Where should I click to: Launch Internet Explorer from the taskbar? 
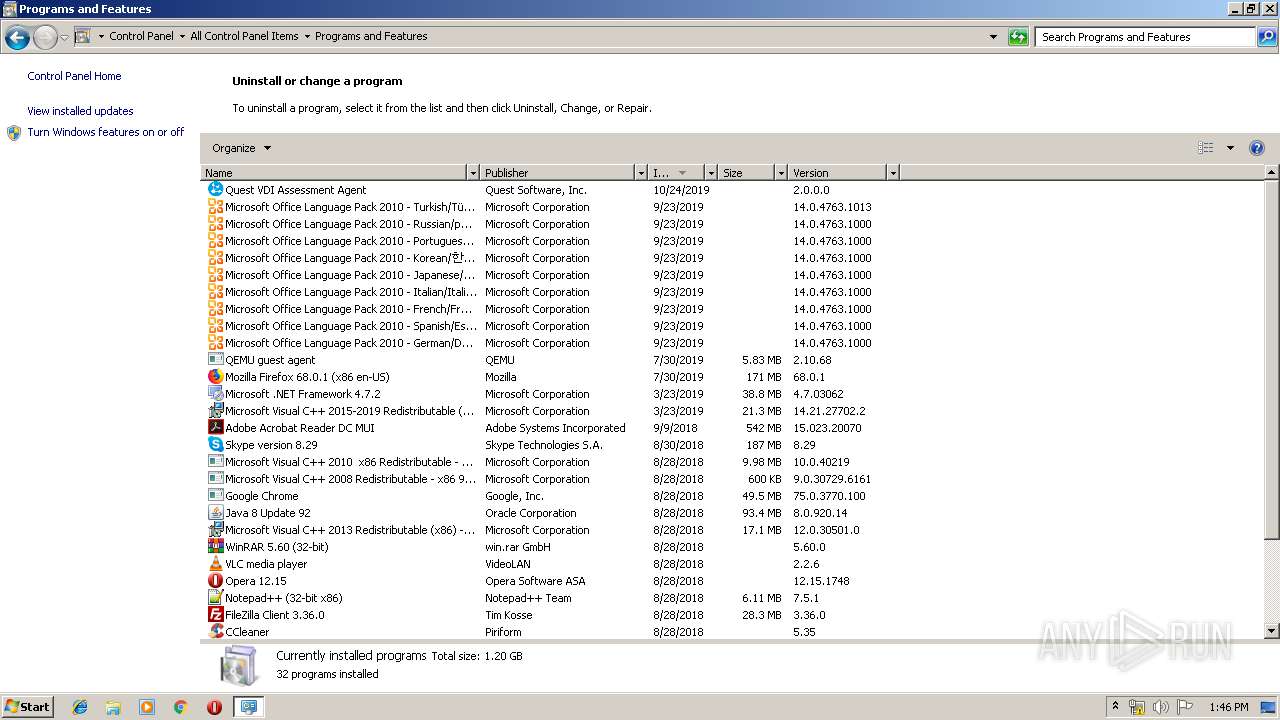[x=80, y=707]
